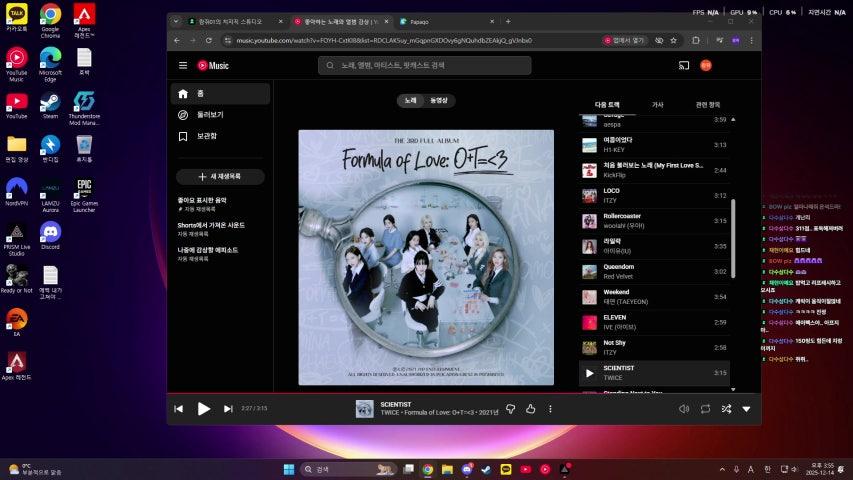The height and width of the screenshot is (480, 853).
Task: Mute using the volume speaker icon
Action: tap(684, 409)
